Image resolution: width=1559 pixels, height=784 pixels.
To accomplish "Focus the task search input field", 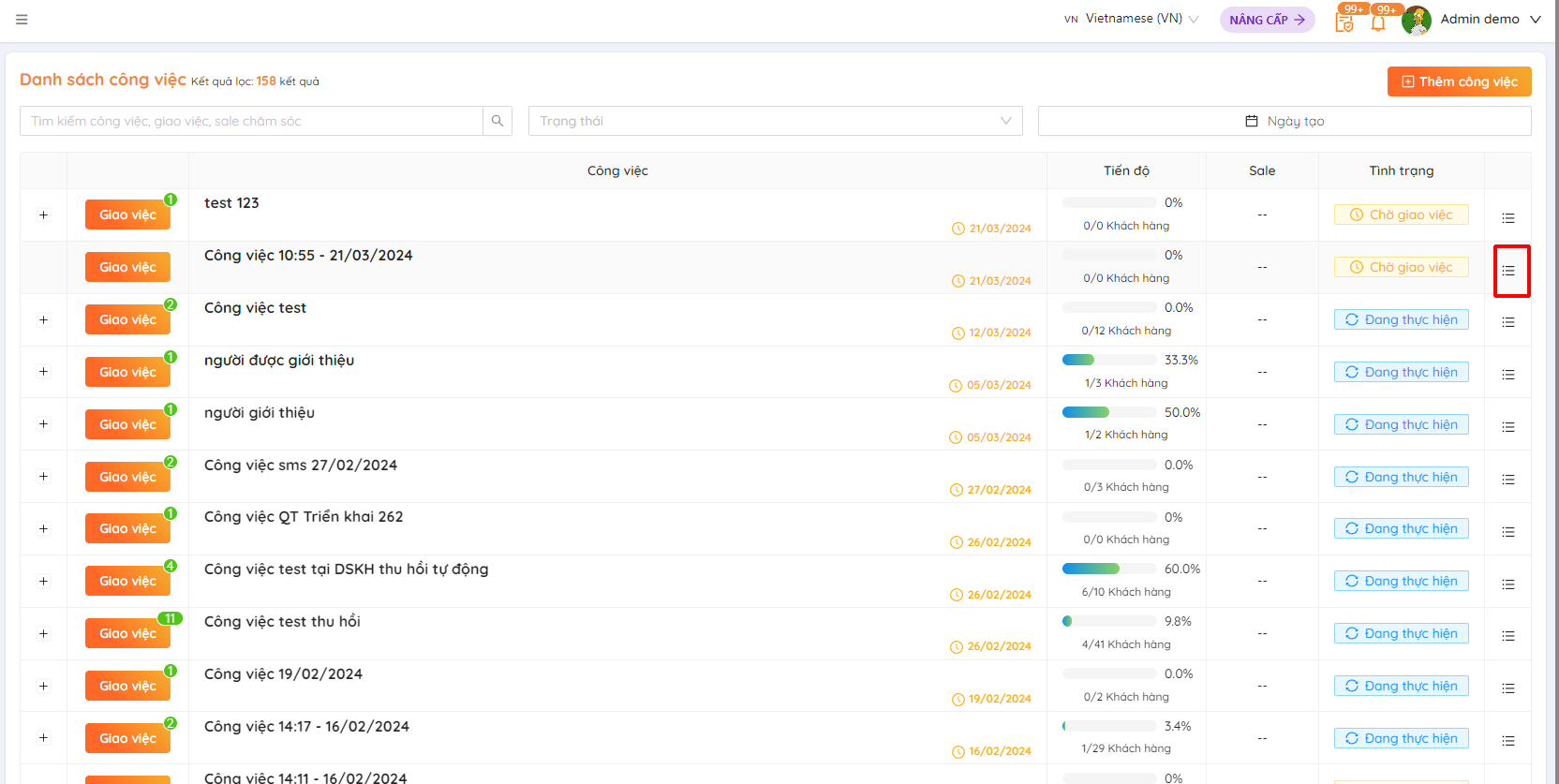I will click(251, 121).
